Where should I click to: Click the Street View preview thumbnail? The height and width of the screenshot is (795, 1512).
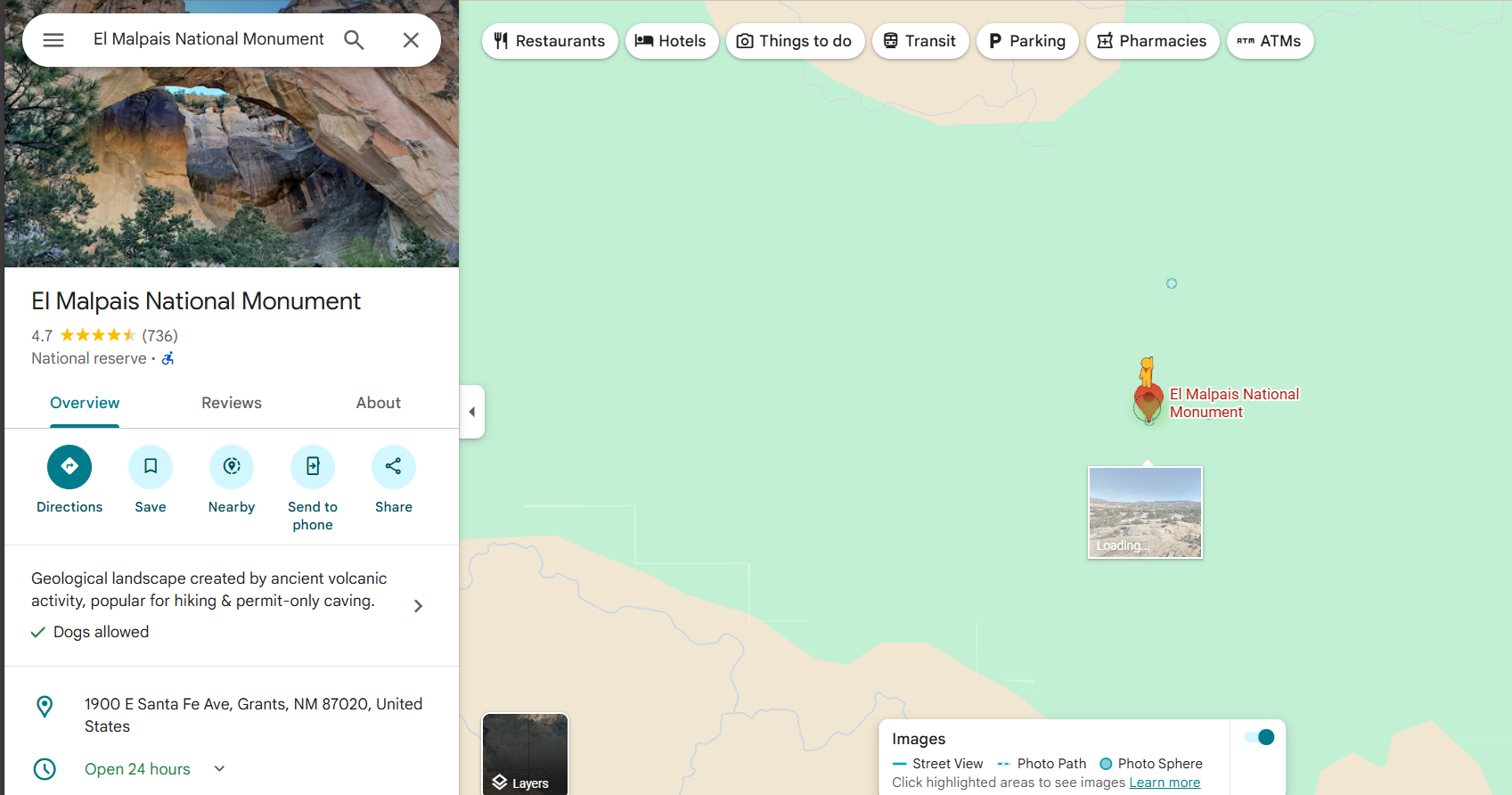(1145, 512)
